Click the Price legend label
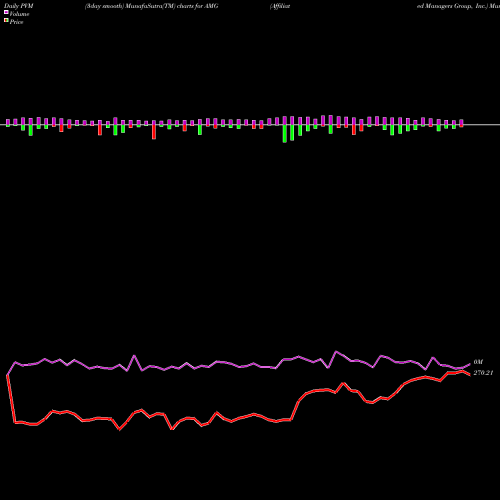Screen dimensions: 500x500 click(x=16, y=22)
